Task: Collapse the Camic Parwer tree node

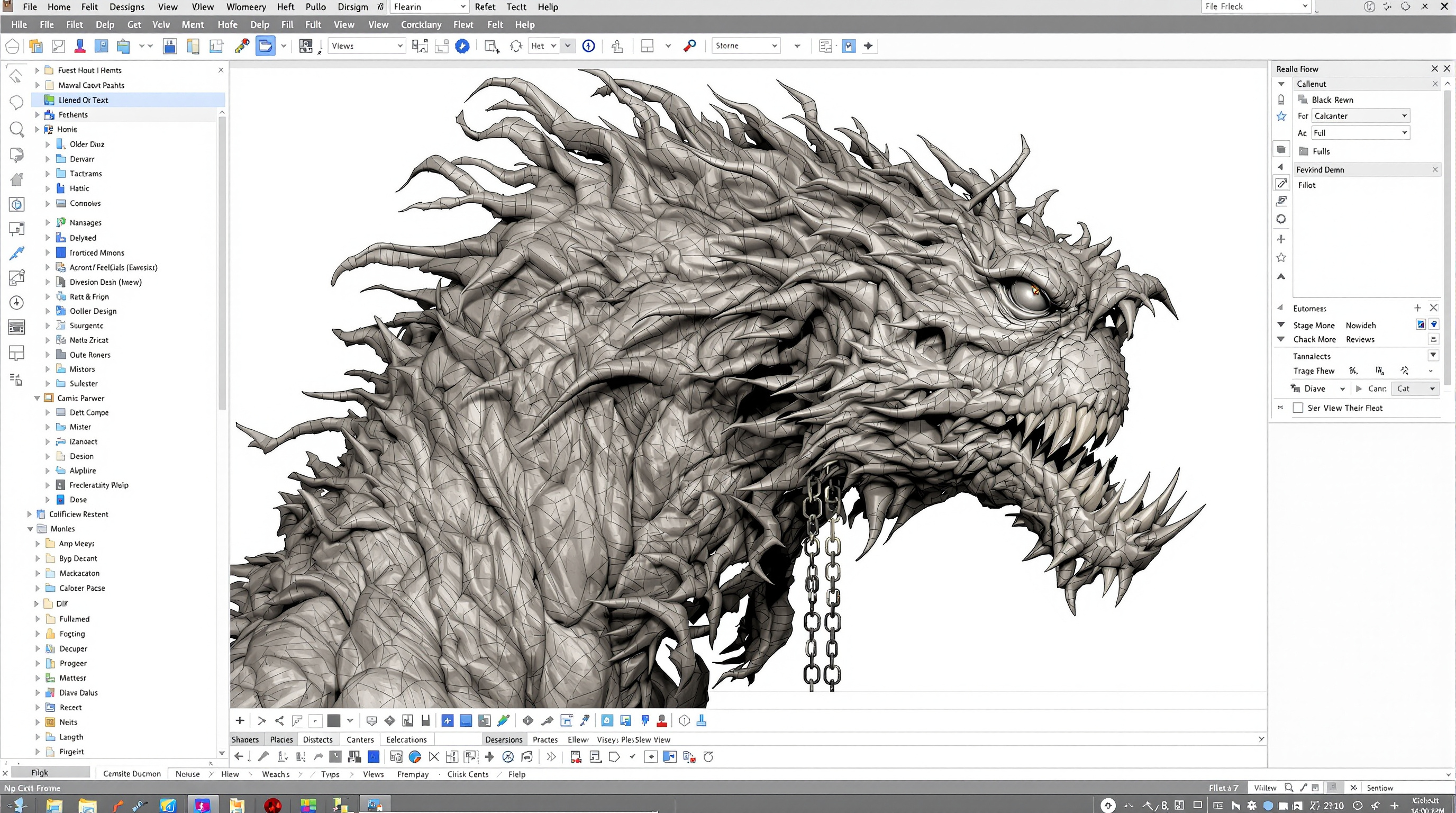Action: click(x=38, y=398)
